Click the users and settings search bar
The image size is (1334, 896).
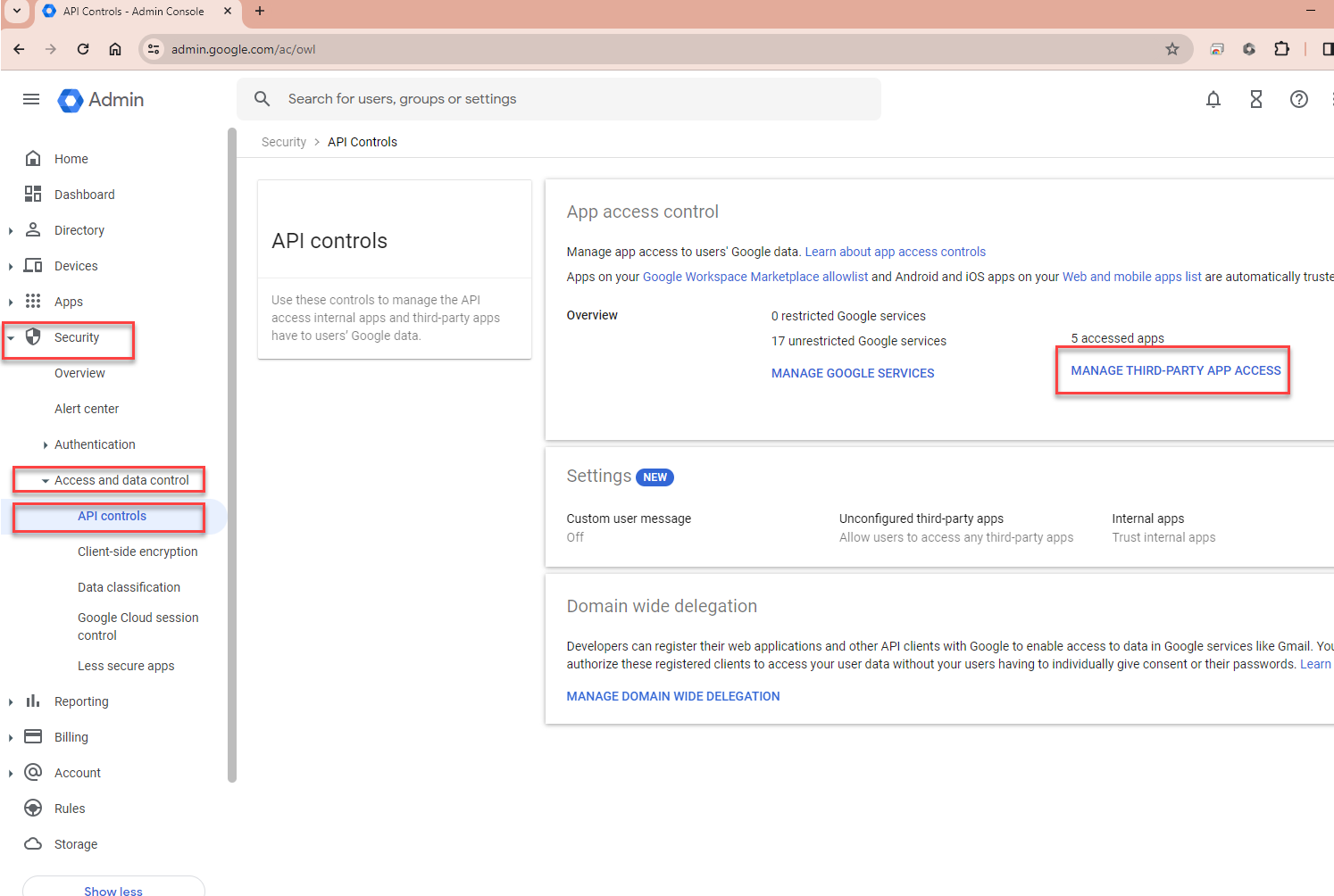tap(559, 98)
